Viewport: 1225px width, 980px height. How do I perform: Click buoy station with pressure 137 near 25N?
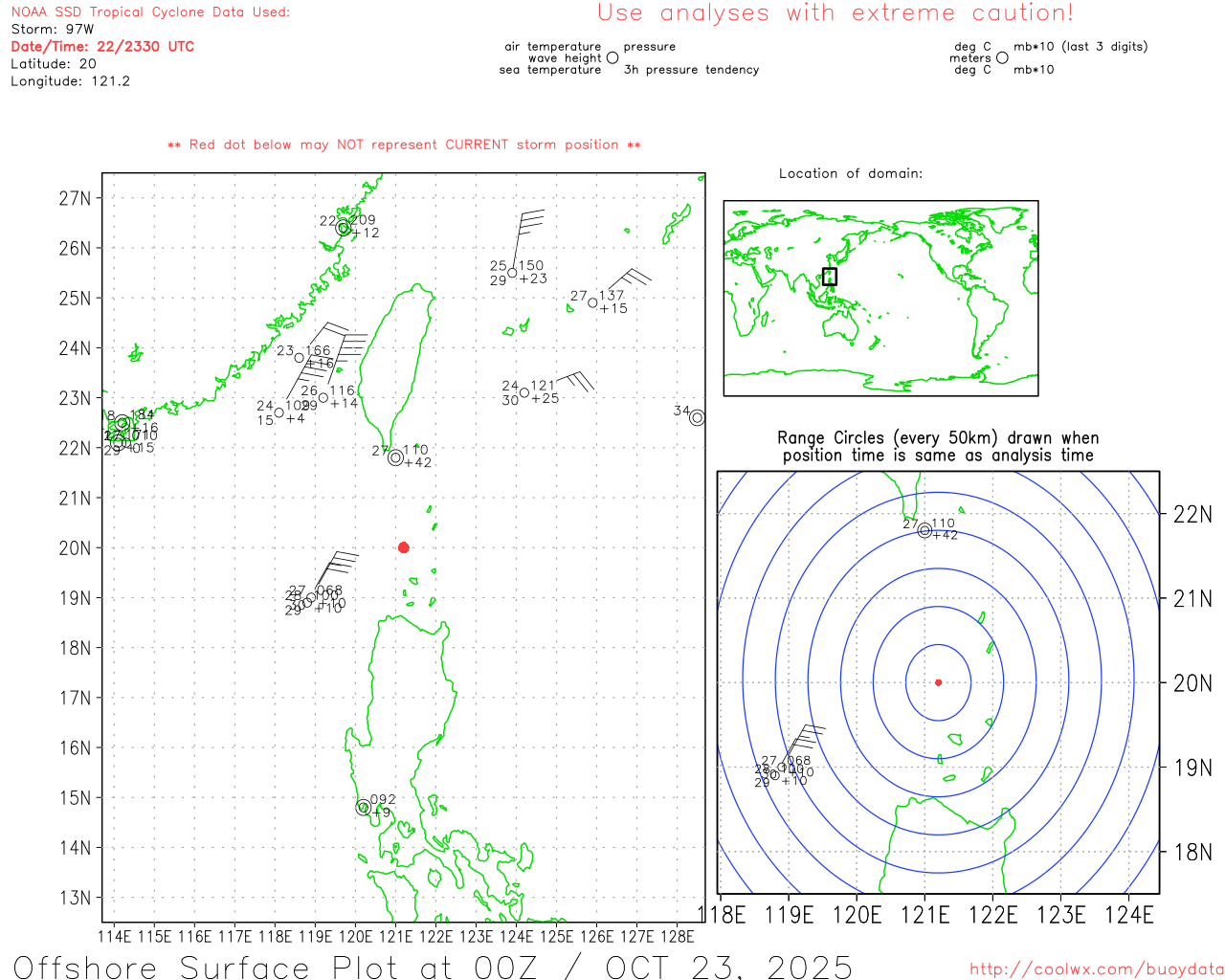(x=592, y=302)
